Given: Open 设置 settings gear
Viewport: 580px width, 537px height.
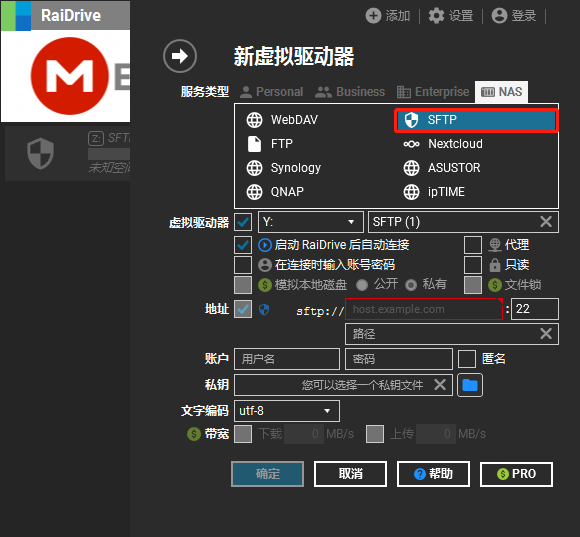Looking at the screenshot, I should 451,16.
